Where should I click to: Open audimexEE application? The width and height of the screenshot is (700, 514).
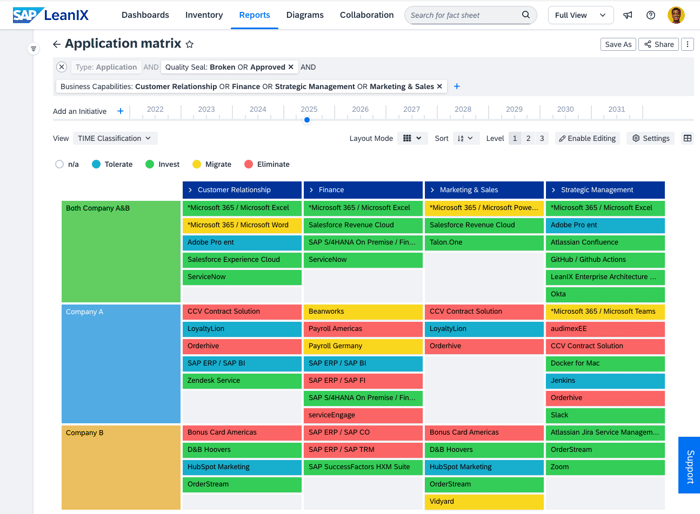pos(605,329)
